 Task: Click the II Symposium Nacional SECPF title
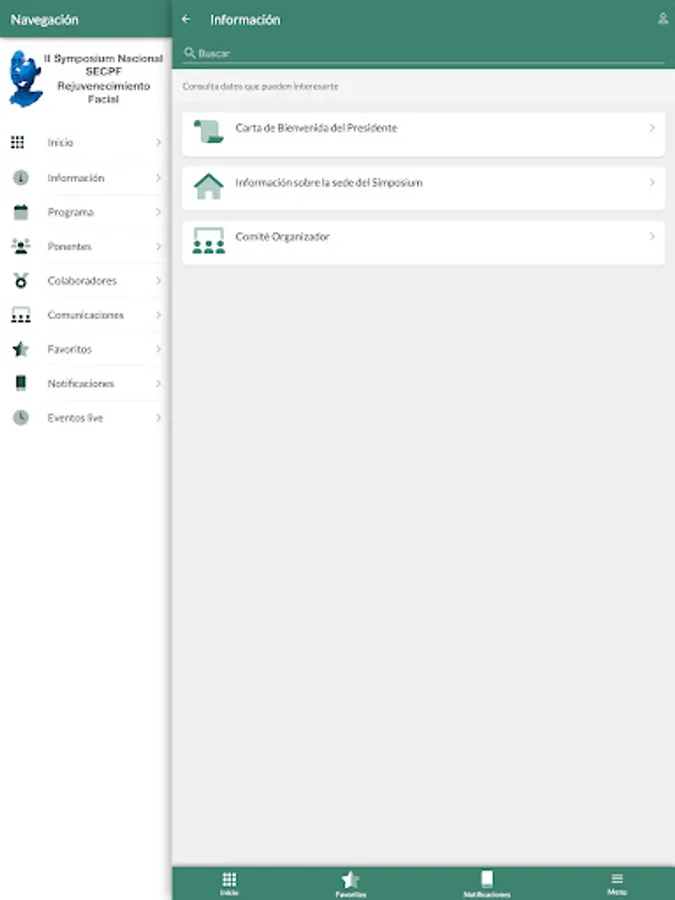point(103,79)
